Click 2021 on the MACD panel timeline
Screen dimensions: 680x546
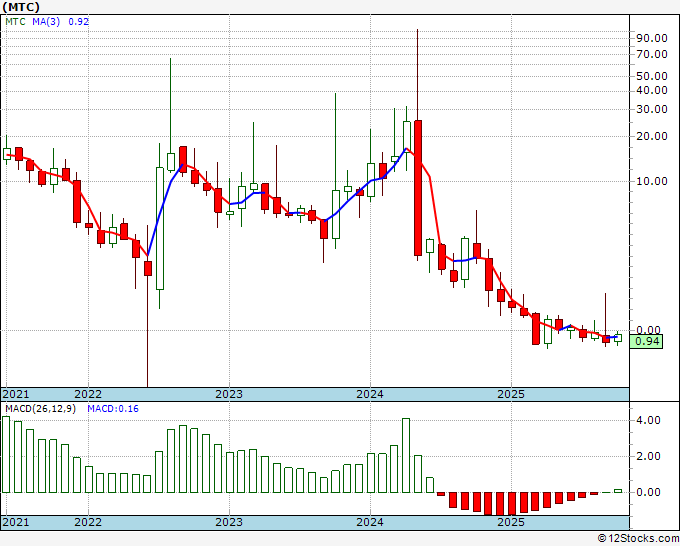(x=15, y=523)
